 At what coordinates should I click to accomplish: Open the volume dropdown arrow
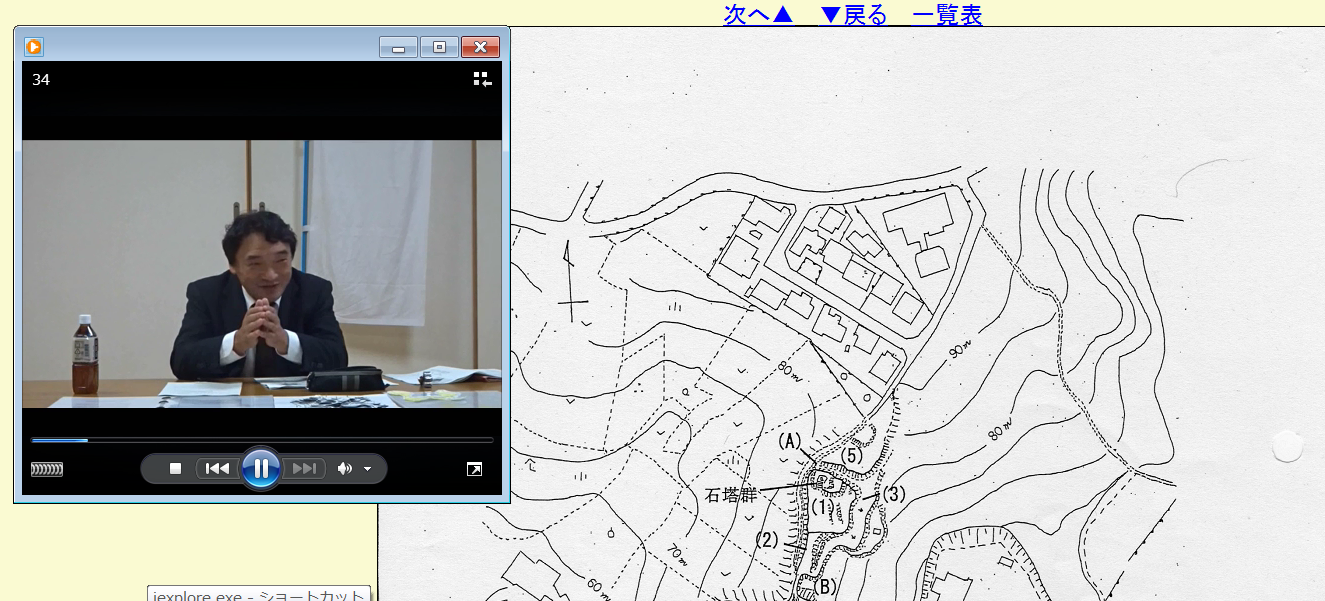(x=368, y=469)
